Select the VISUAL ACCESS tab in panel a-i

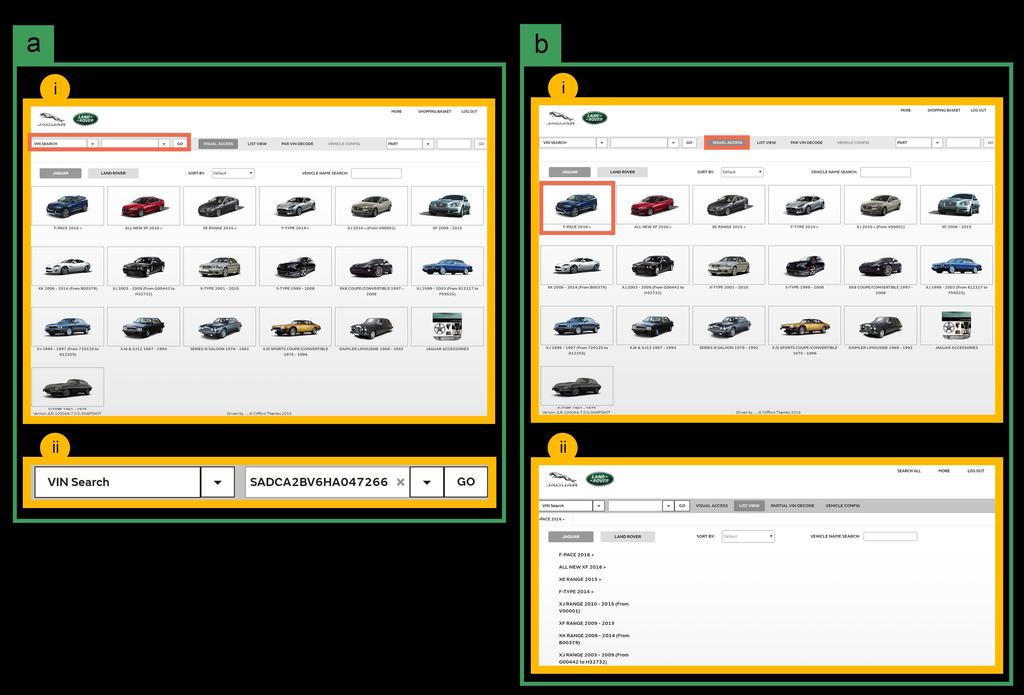218,144
